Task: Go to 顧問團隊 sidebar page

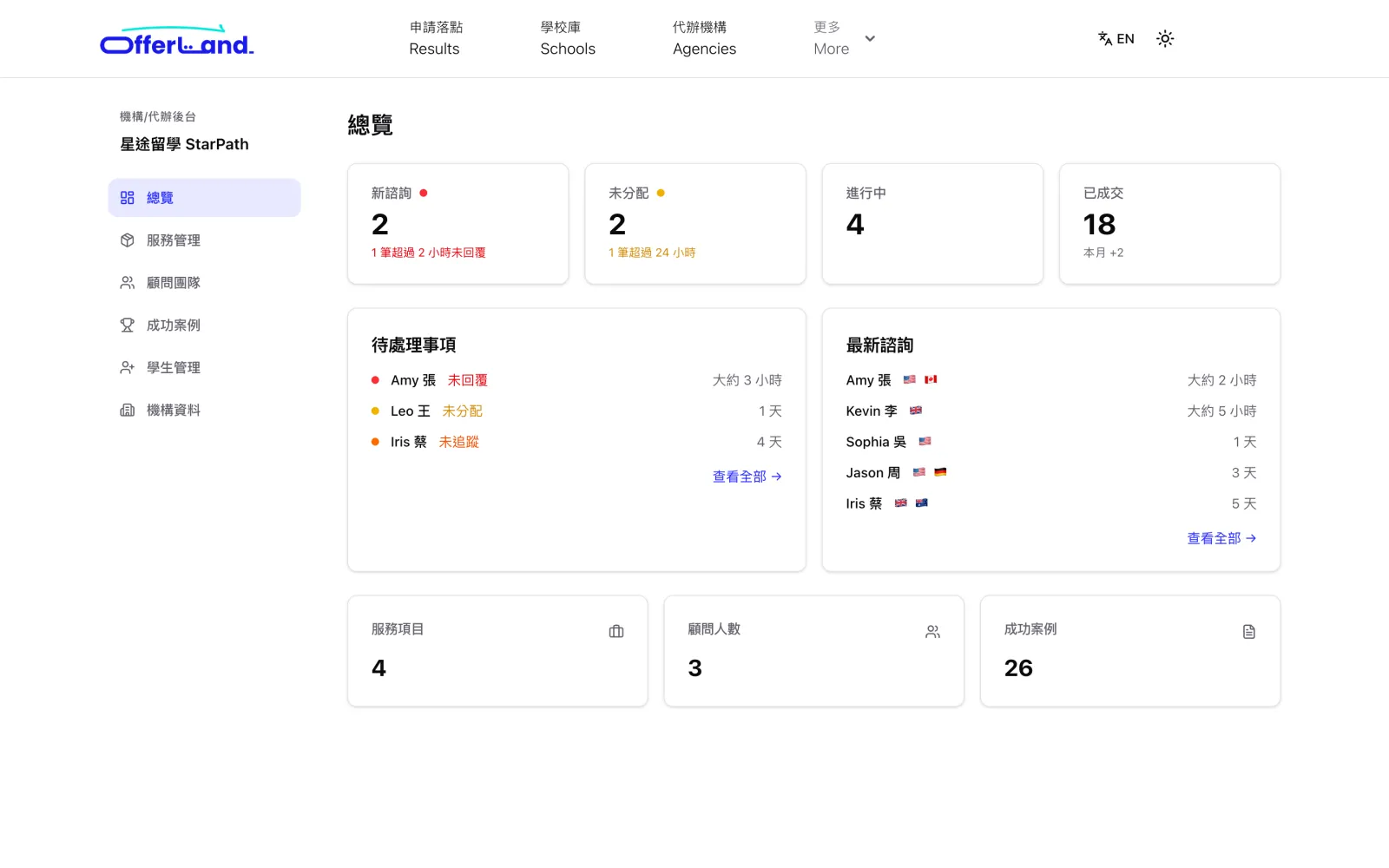Action: pyautogui.click(x=204, y=283)
